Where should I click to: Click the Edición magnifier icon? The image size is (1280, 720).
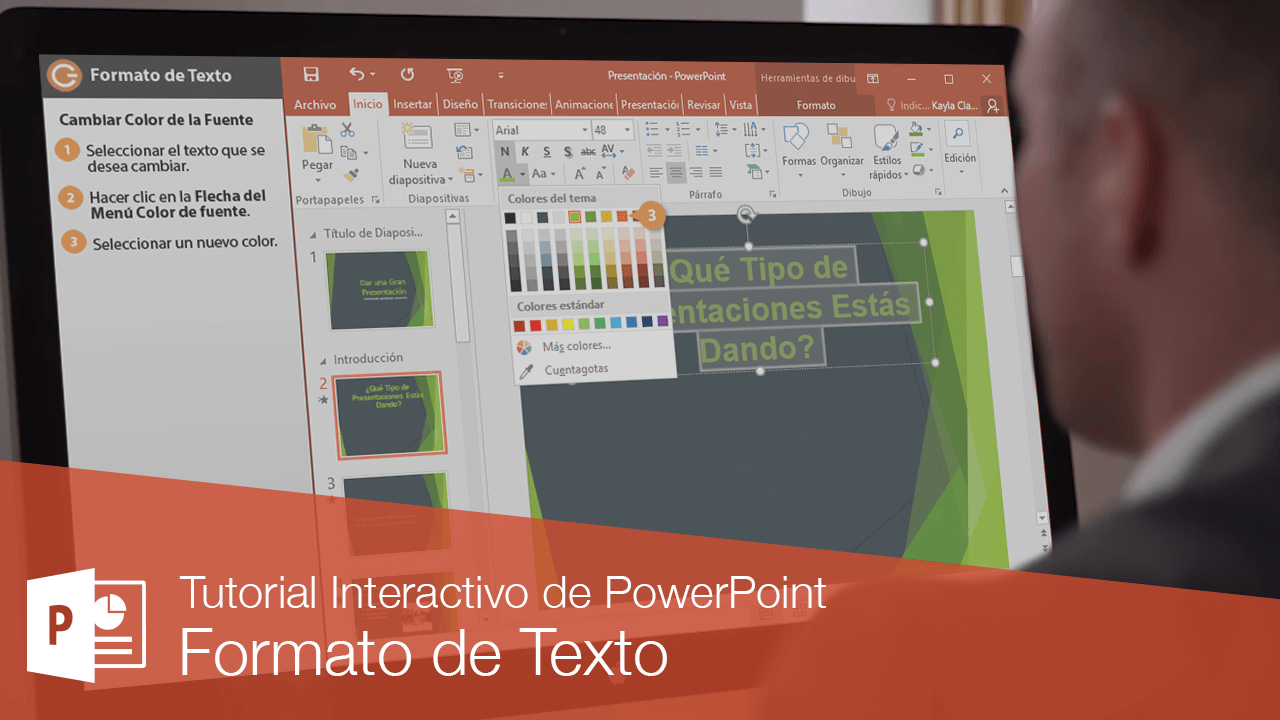click(x=958, y=134)
